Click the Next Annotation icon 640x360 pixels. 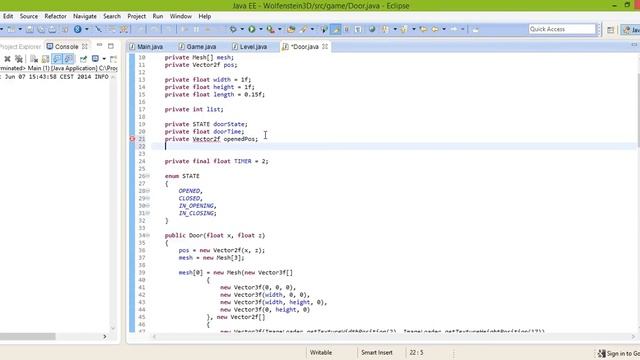[x=385, y=29]
